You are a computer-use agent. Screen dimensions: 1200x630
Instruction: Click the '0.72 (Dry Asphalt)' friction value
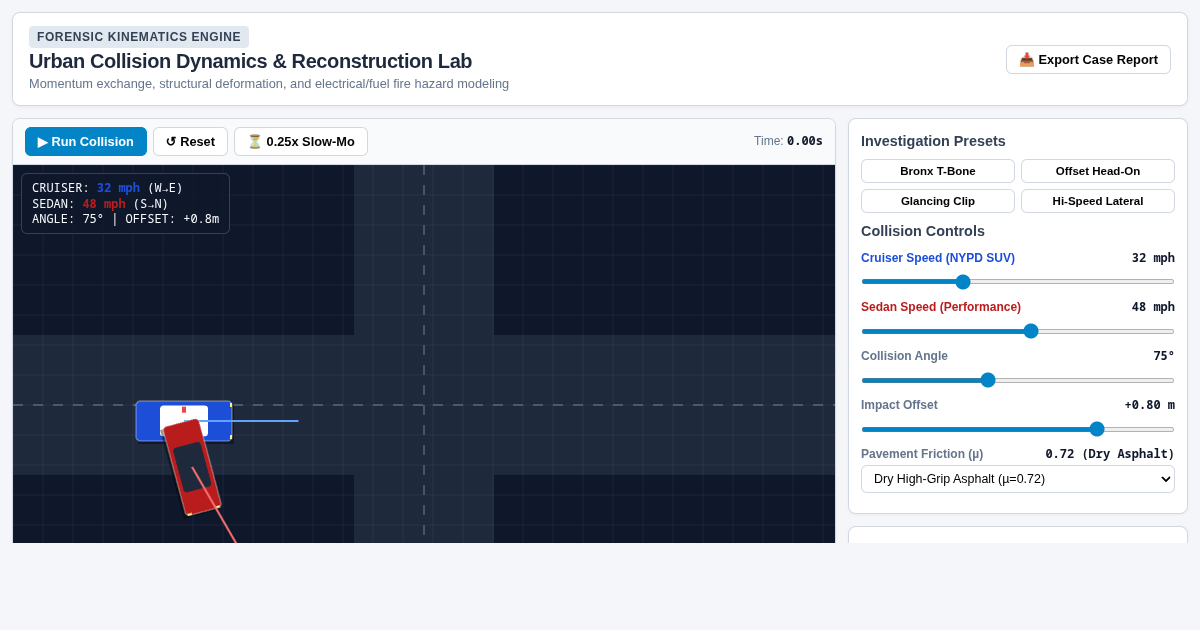click(x=1110, y=454)
